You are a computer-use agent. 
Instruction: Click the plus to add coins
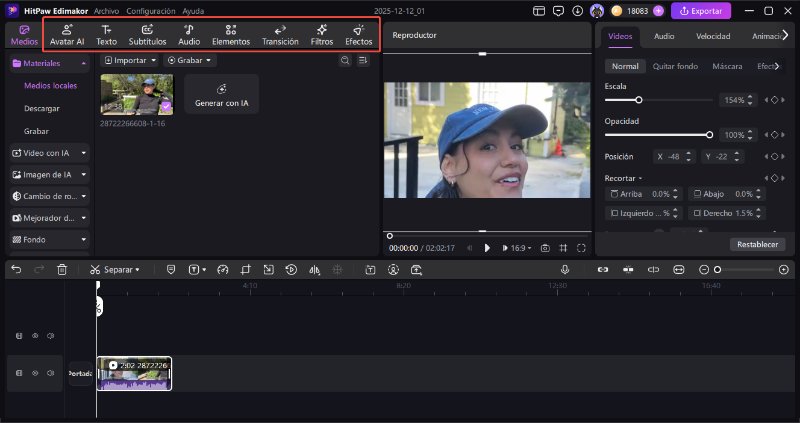(658, 11)
